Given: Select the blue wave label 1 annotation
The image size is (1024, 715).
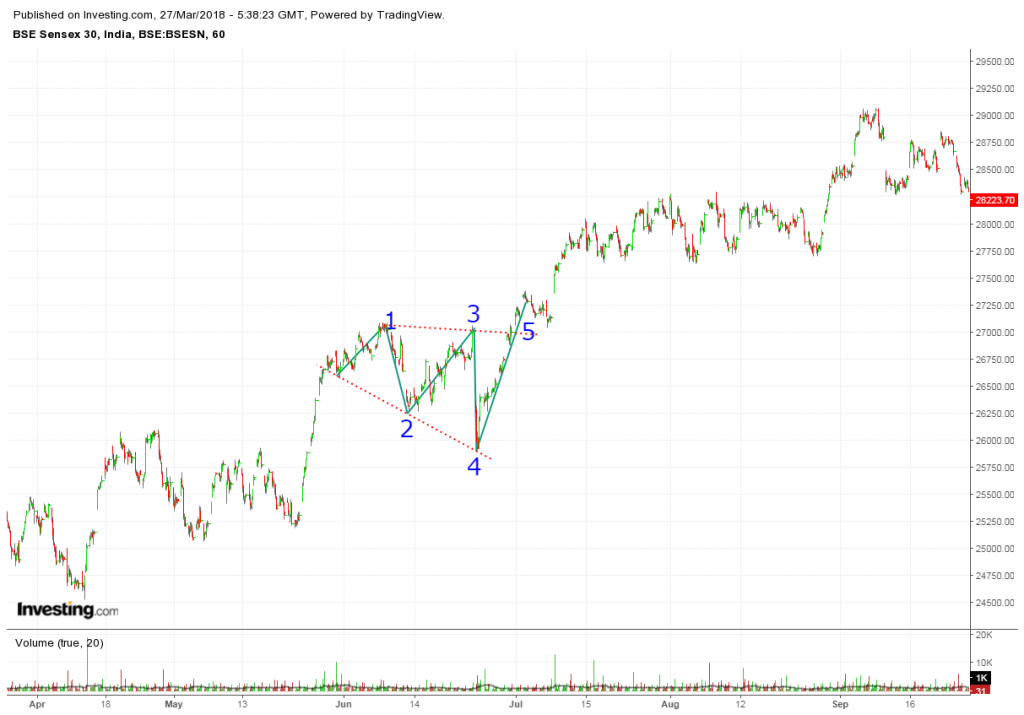Looking at the screenshot, I should click(x=389, y=318).
